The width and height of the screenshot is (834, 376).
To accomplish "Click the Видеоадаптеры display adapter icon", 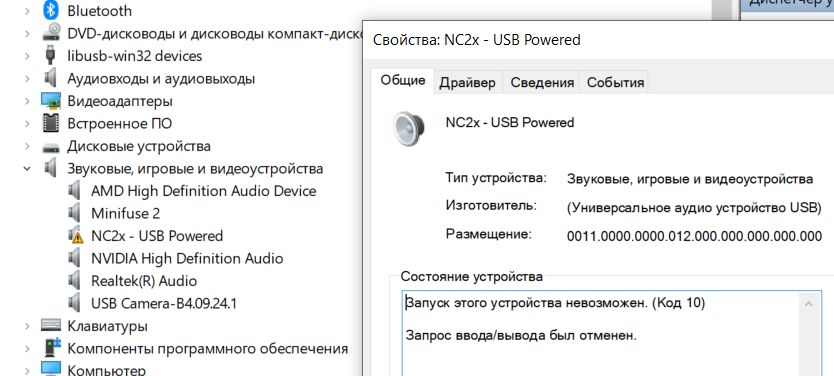I will click(x=51, y=101).
